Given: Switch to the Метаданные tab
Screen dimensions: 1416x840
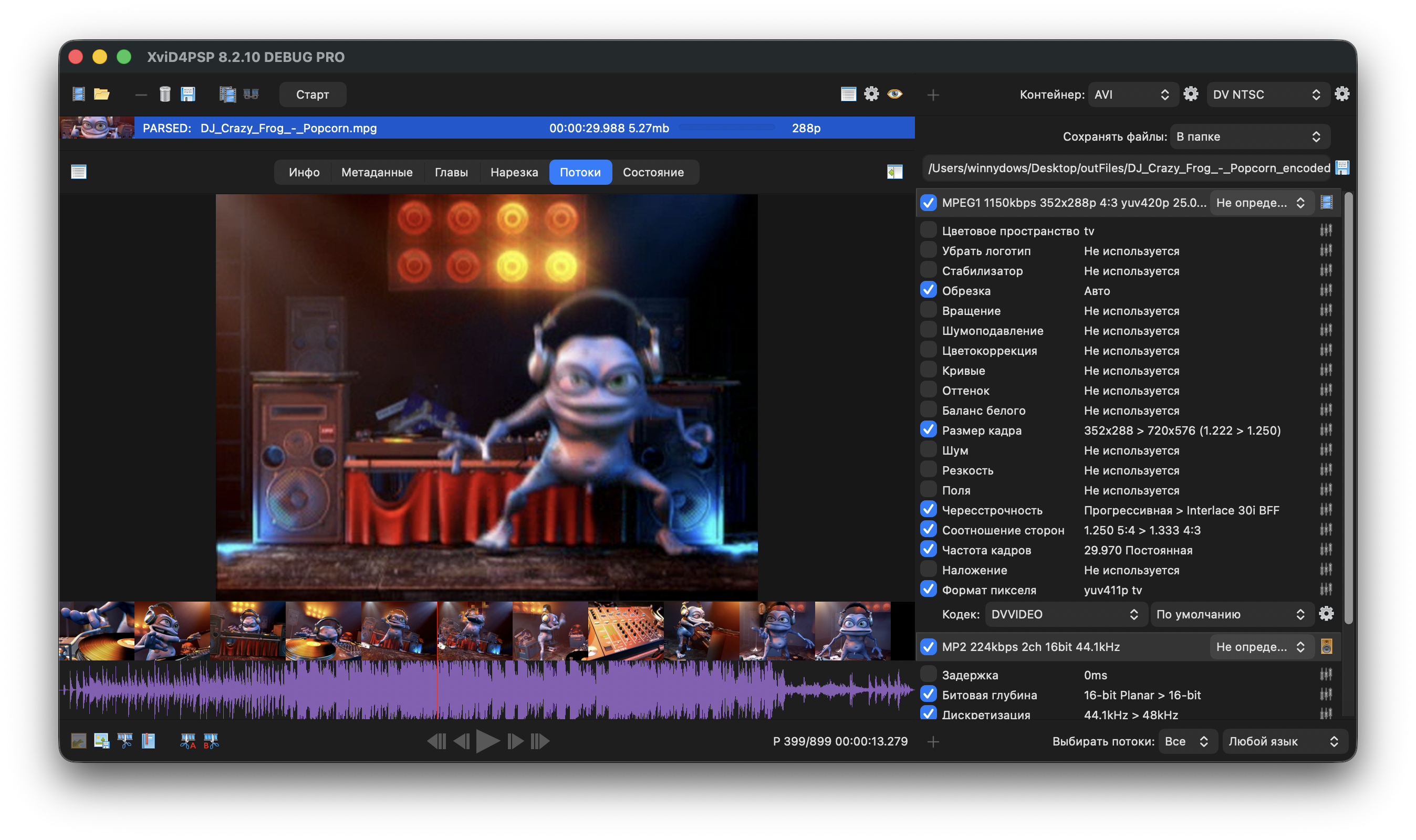Looking at the screenshot, I should 377,172.
